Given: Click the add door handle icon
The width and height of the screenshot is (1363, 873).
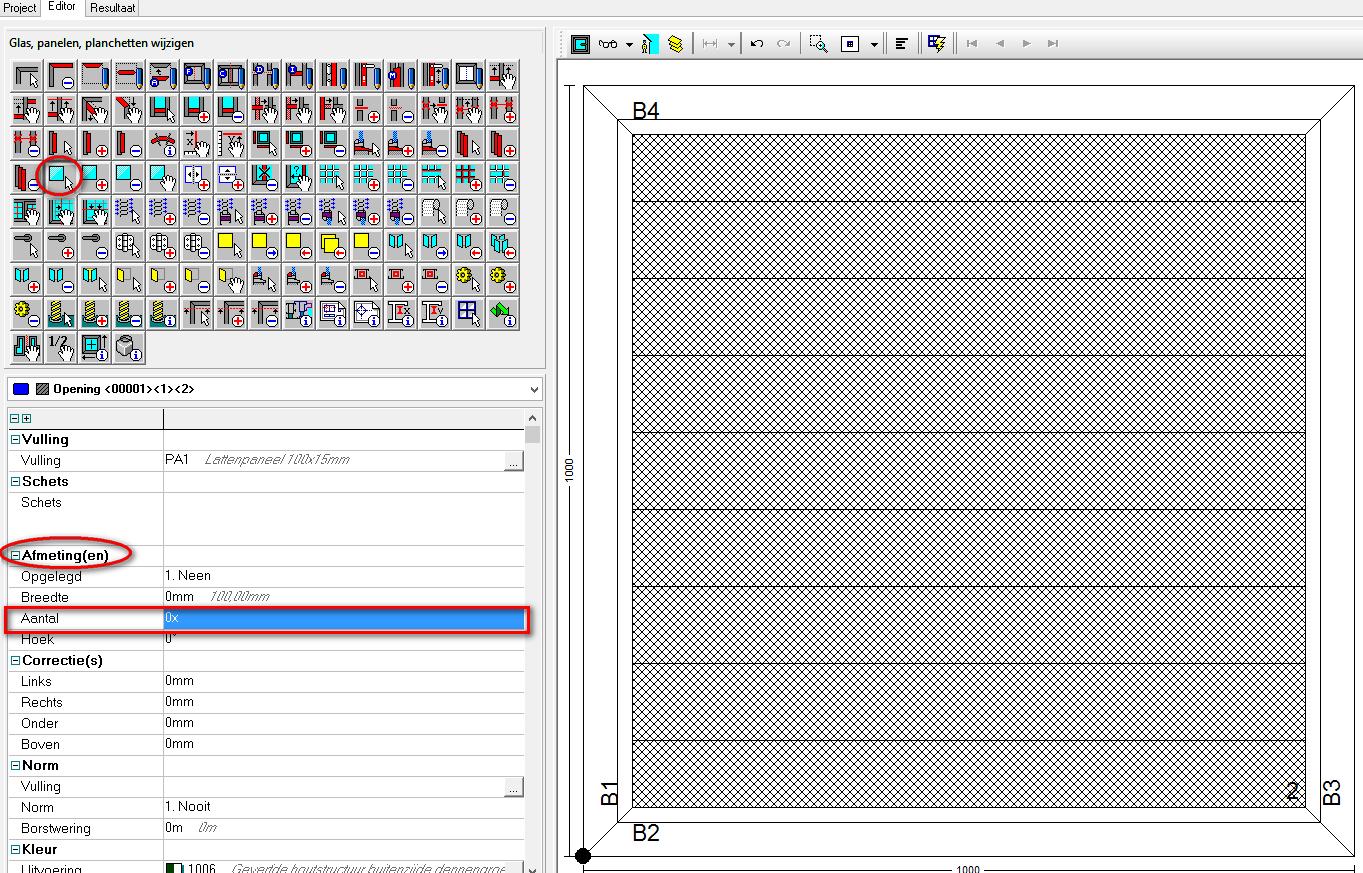Looking at the screenshot, I should 61,245.
